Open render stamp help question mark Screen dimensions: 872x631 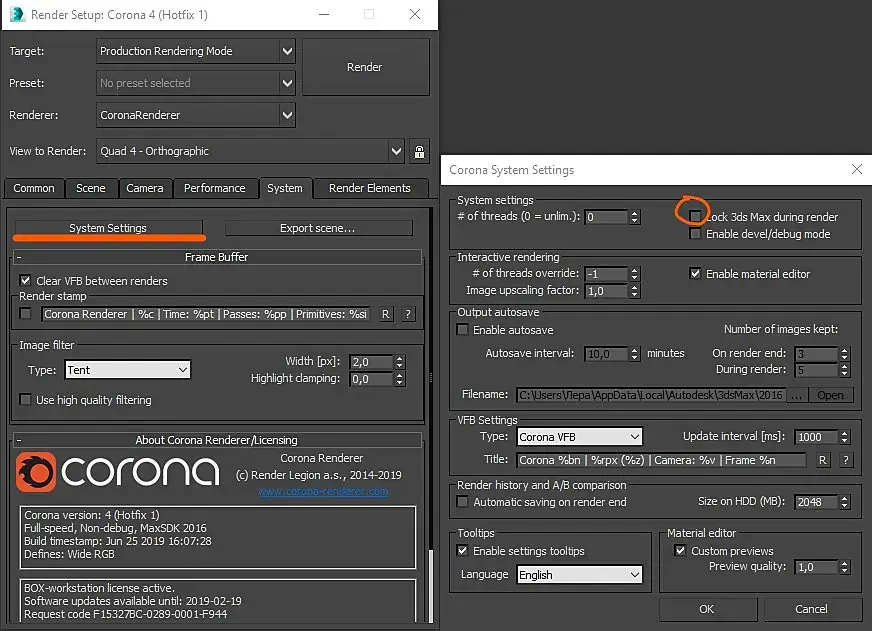coord(408,314)
